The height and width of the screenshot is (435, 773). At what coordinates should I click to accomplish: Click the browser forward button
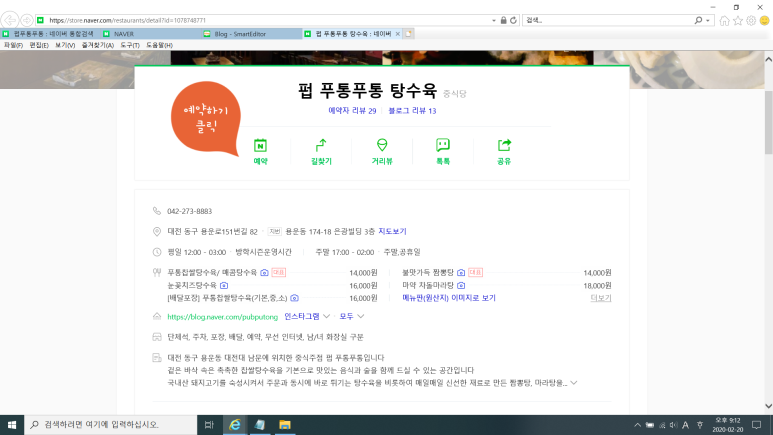(27, 20)
